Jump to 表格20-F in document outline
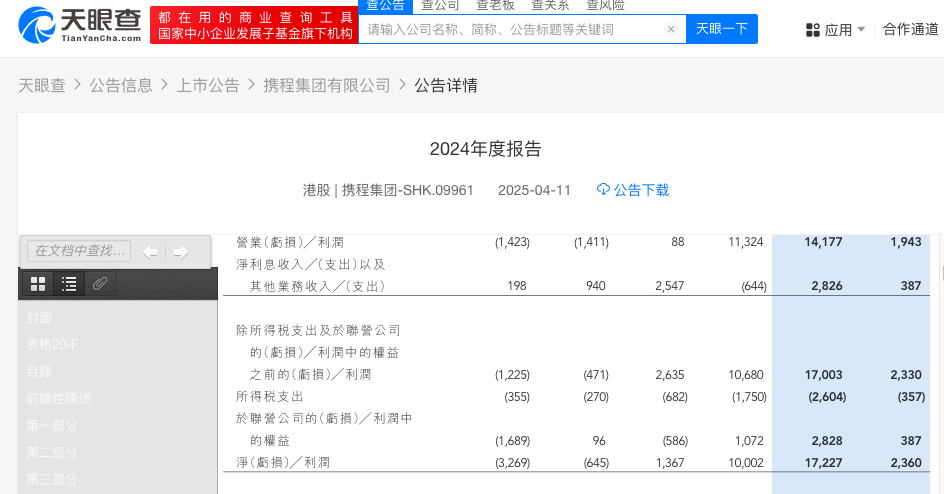944x494 pixels. [x=52, y=345]
